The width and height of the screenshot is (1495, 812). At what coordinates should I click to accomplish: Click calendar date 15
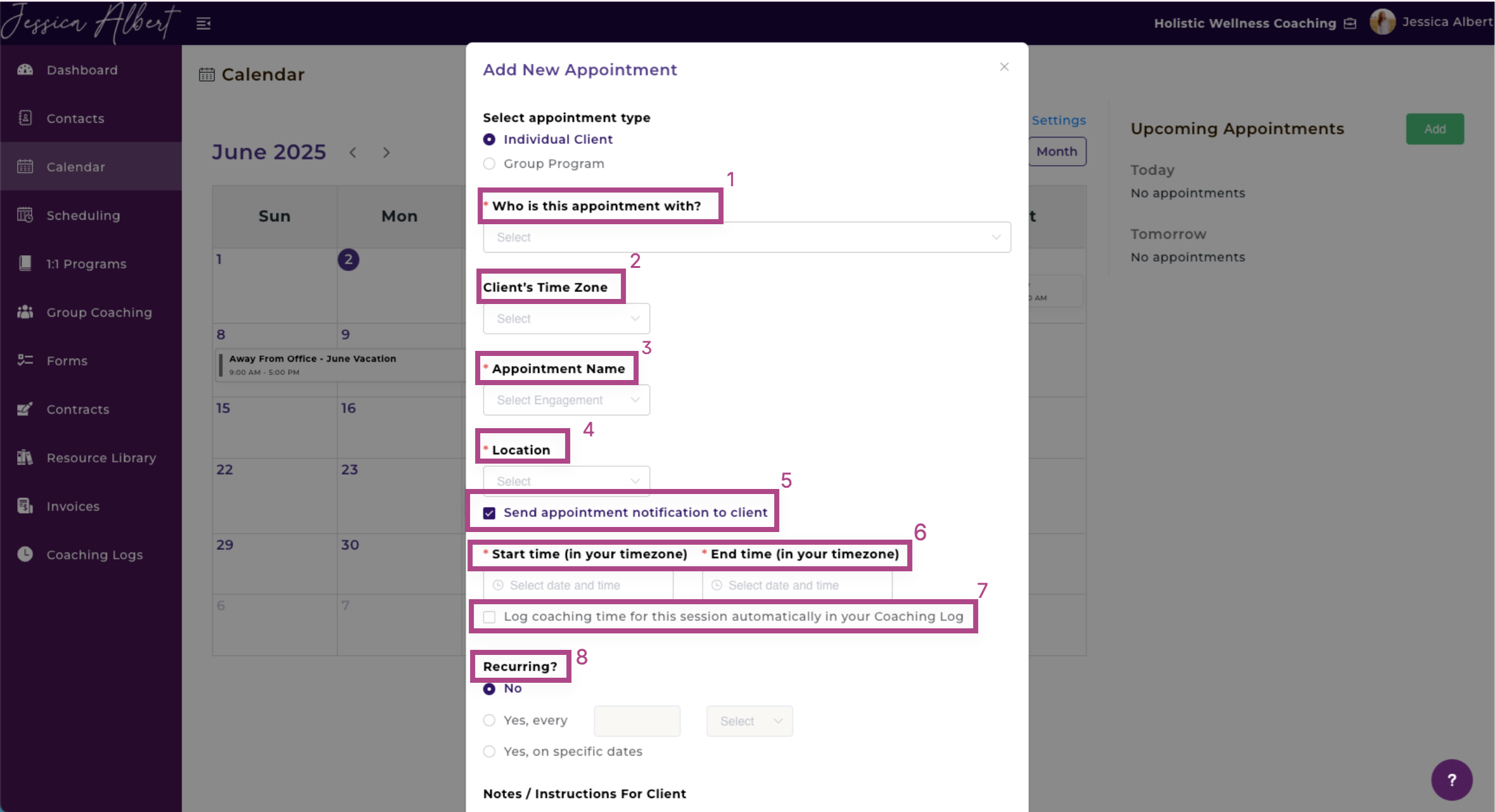[x=223, y=409]
